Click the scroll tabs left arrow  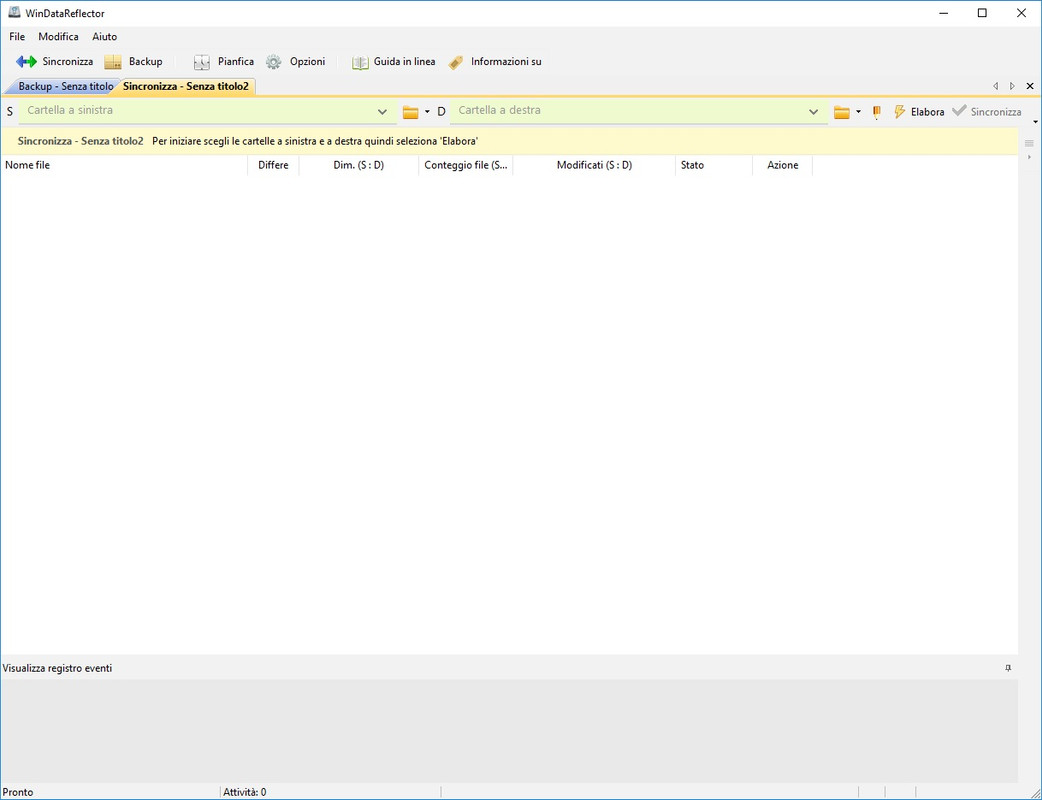995,86
